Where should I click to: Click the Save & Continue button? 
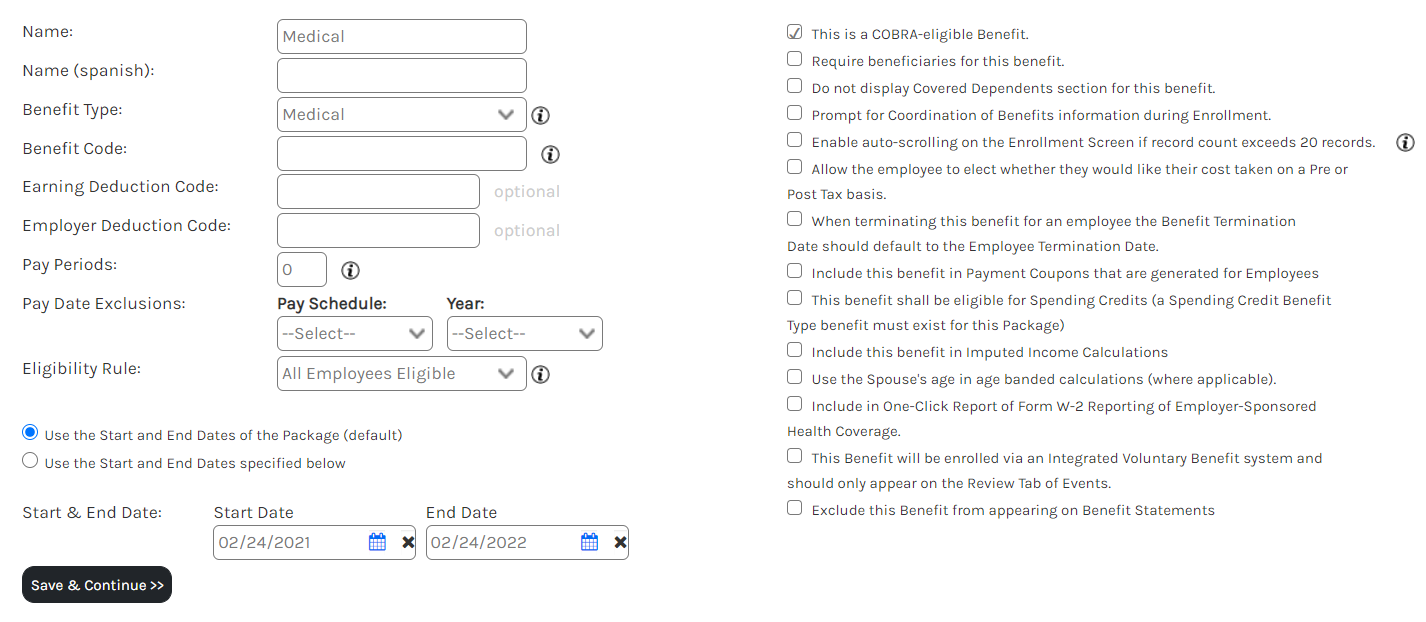97,585
